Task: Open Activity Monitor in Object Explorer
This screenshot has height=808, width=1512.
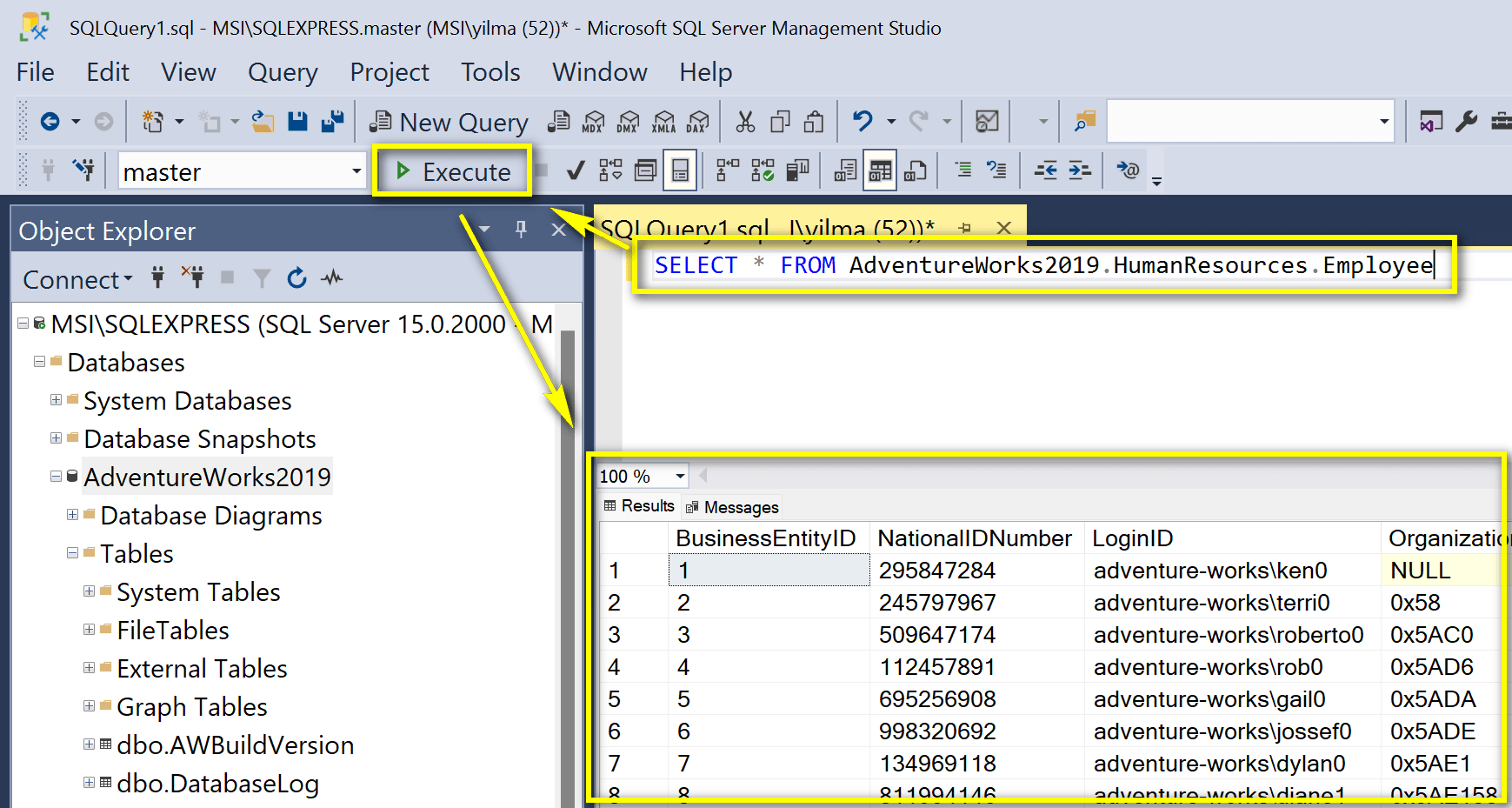Action: tap(331, 278)
